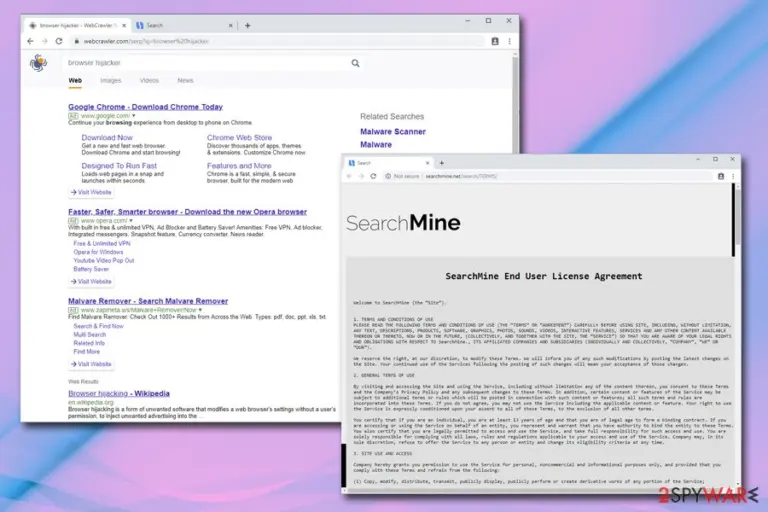The height and width of the screenshot is (512, 768).
Task: Click the WebCrawler spider logo
Action: [x=38, y=63]
